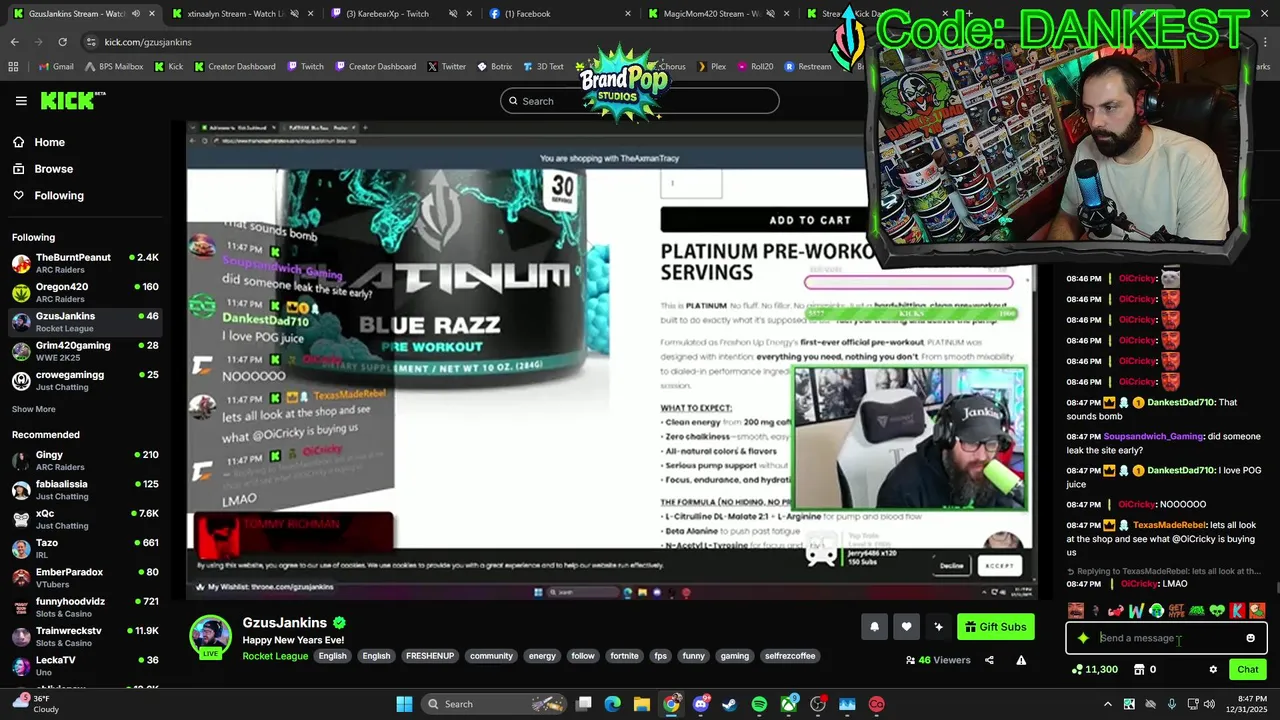Open Steam from the taskbar
Viewport: 1280px width, 720px height.
click(730, 704)
